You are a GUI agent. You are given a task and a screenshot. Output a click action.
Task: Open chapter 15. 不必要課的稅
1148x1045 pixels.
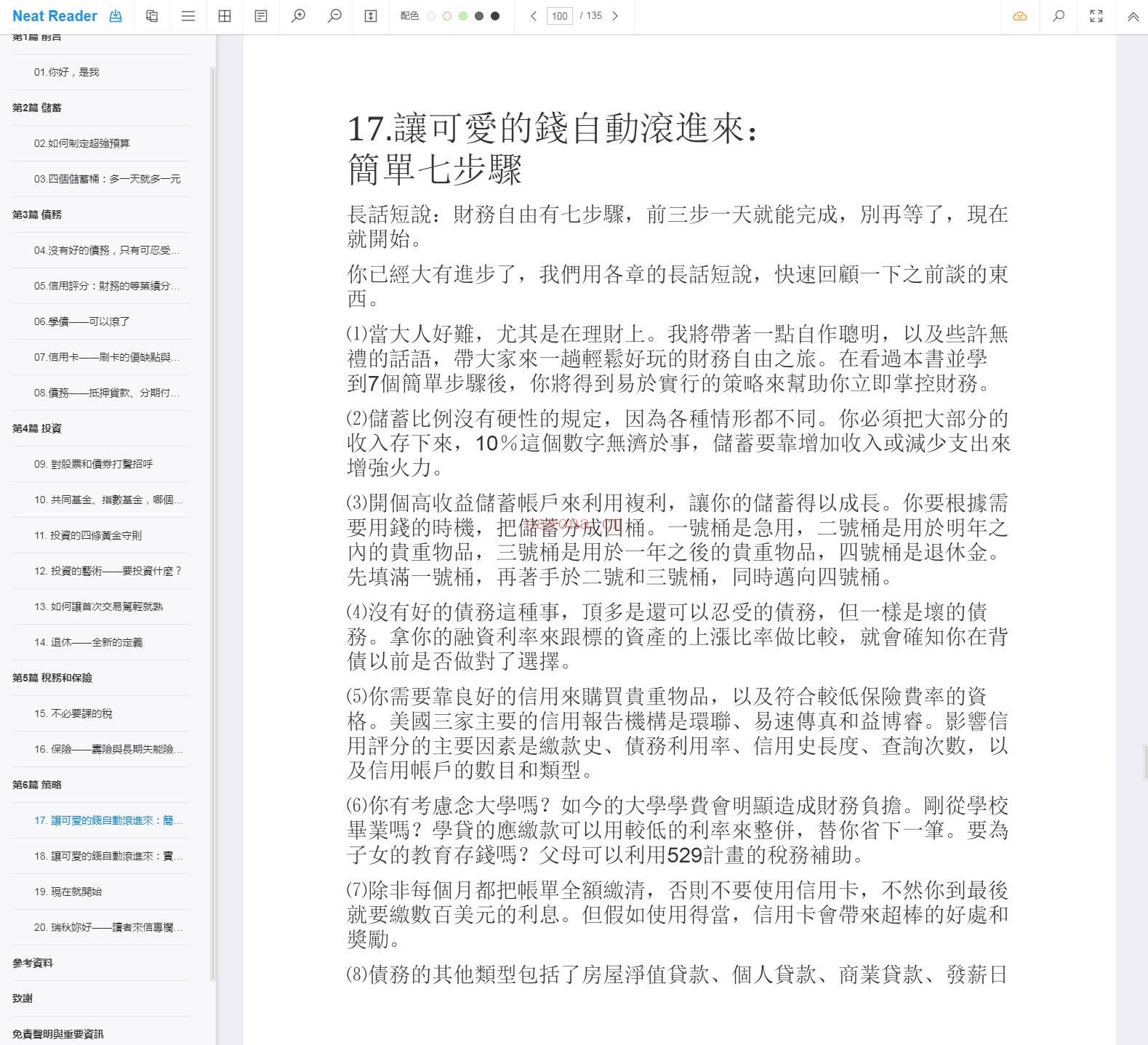click(100, 713)
